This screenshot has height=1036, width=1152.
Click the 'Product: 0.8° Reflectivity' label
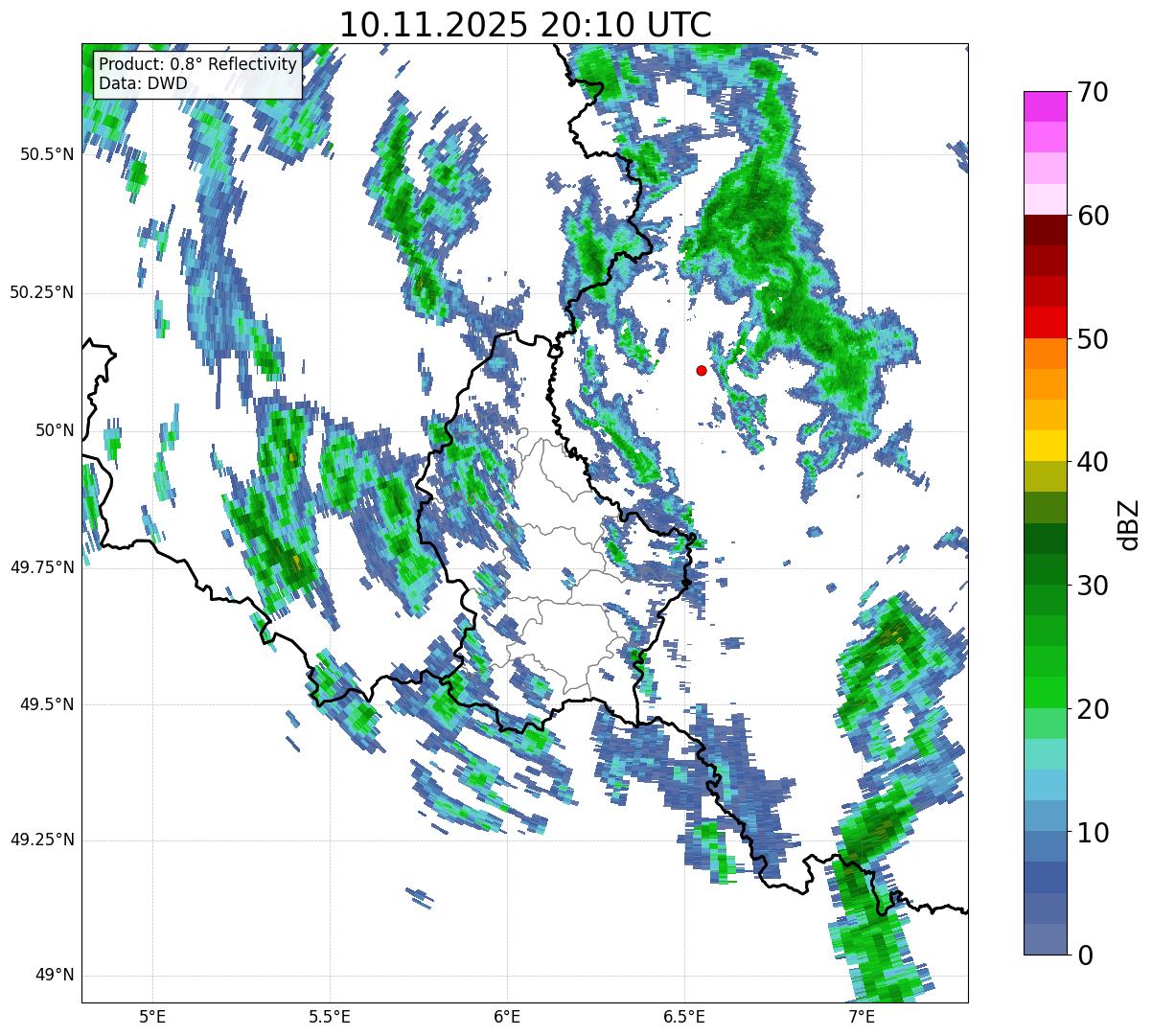coord(198,65)
